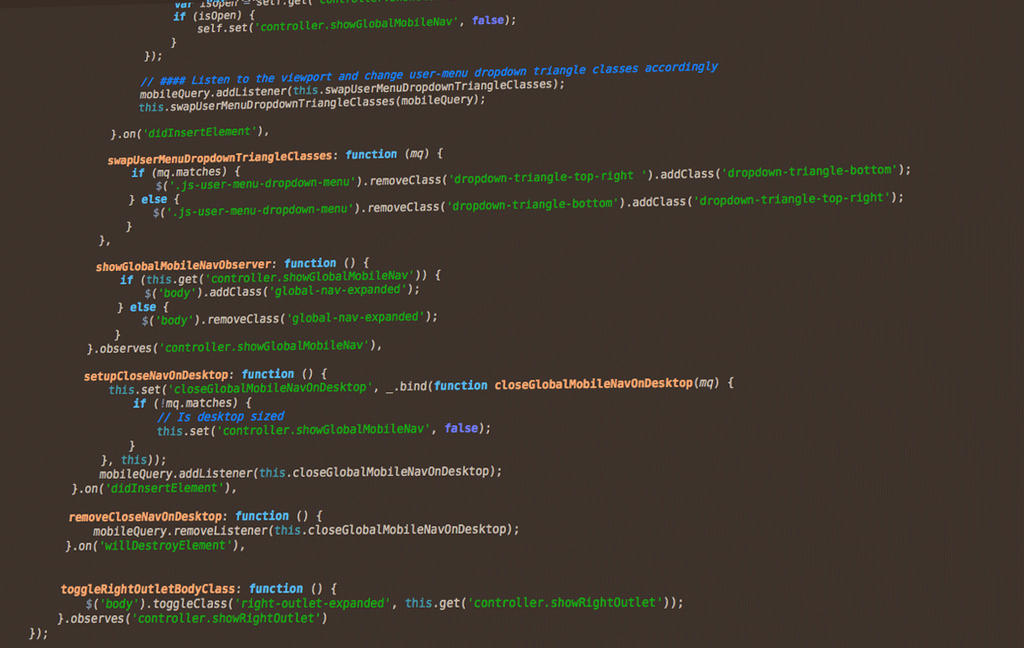The image size is (1024, 648).
Task: Click the 'right-outlet-expanded' string
Action: [312, 604]
